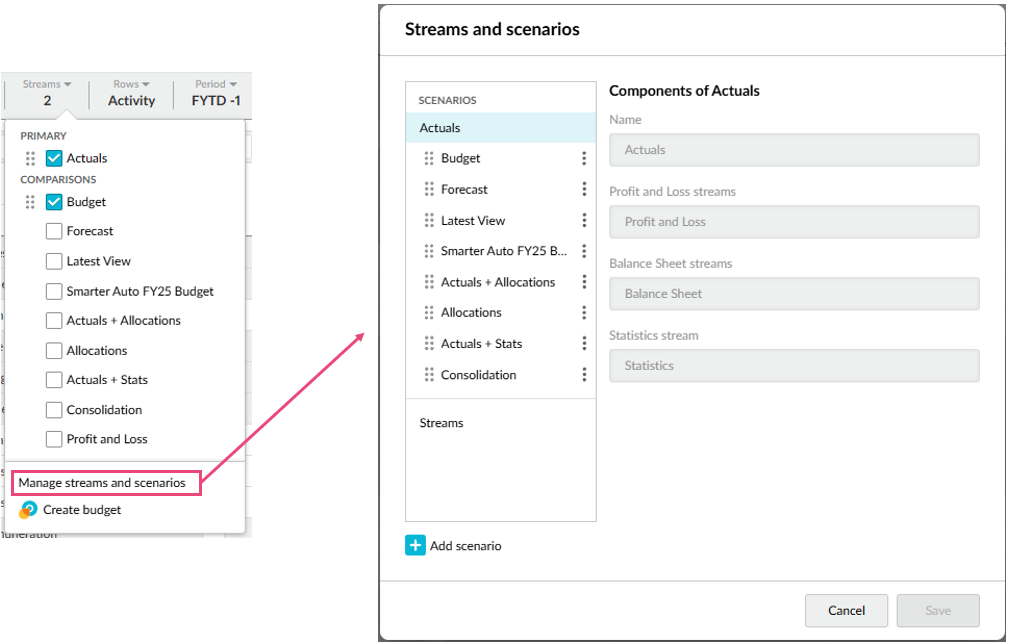Screen dimensions: 1010x643
Task: Uncheck the Budget comparison checkbox
Action: pos(54,202)
